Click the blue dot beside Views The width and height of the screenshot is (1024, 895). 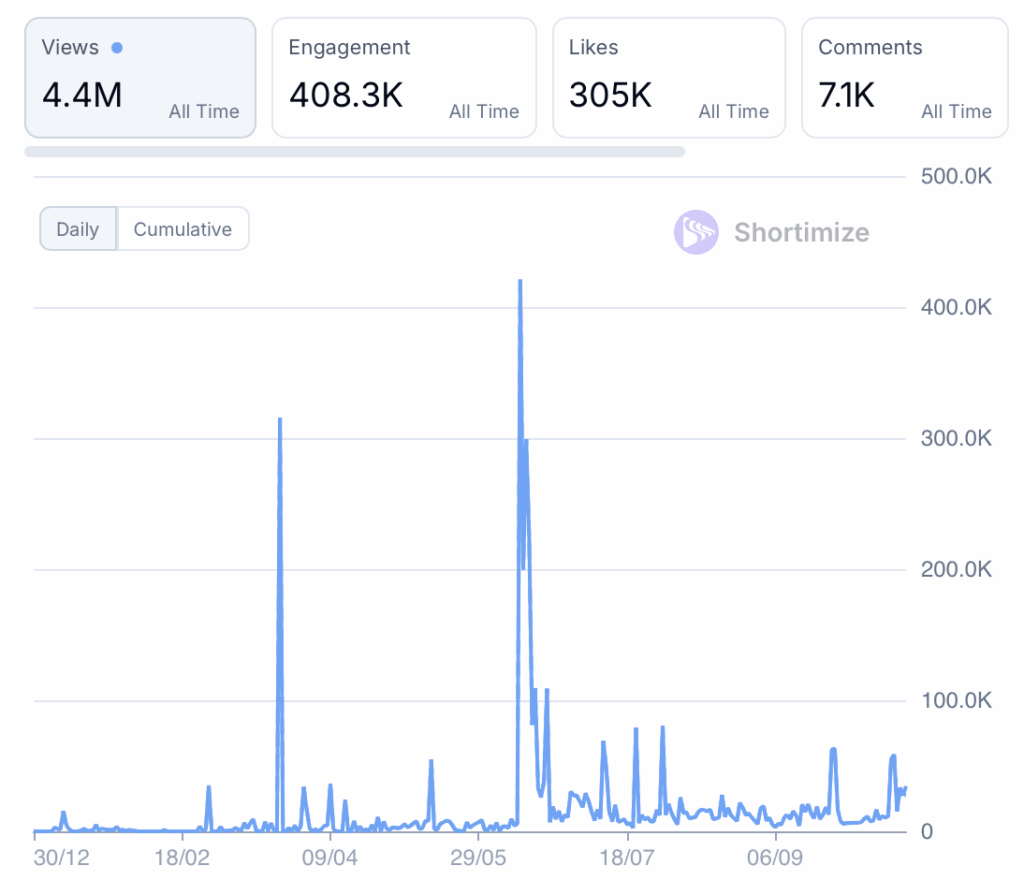click(118, 47)
